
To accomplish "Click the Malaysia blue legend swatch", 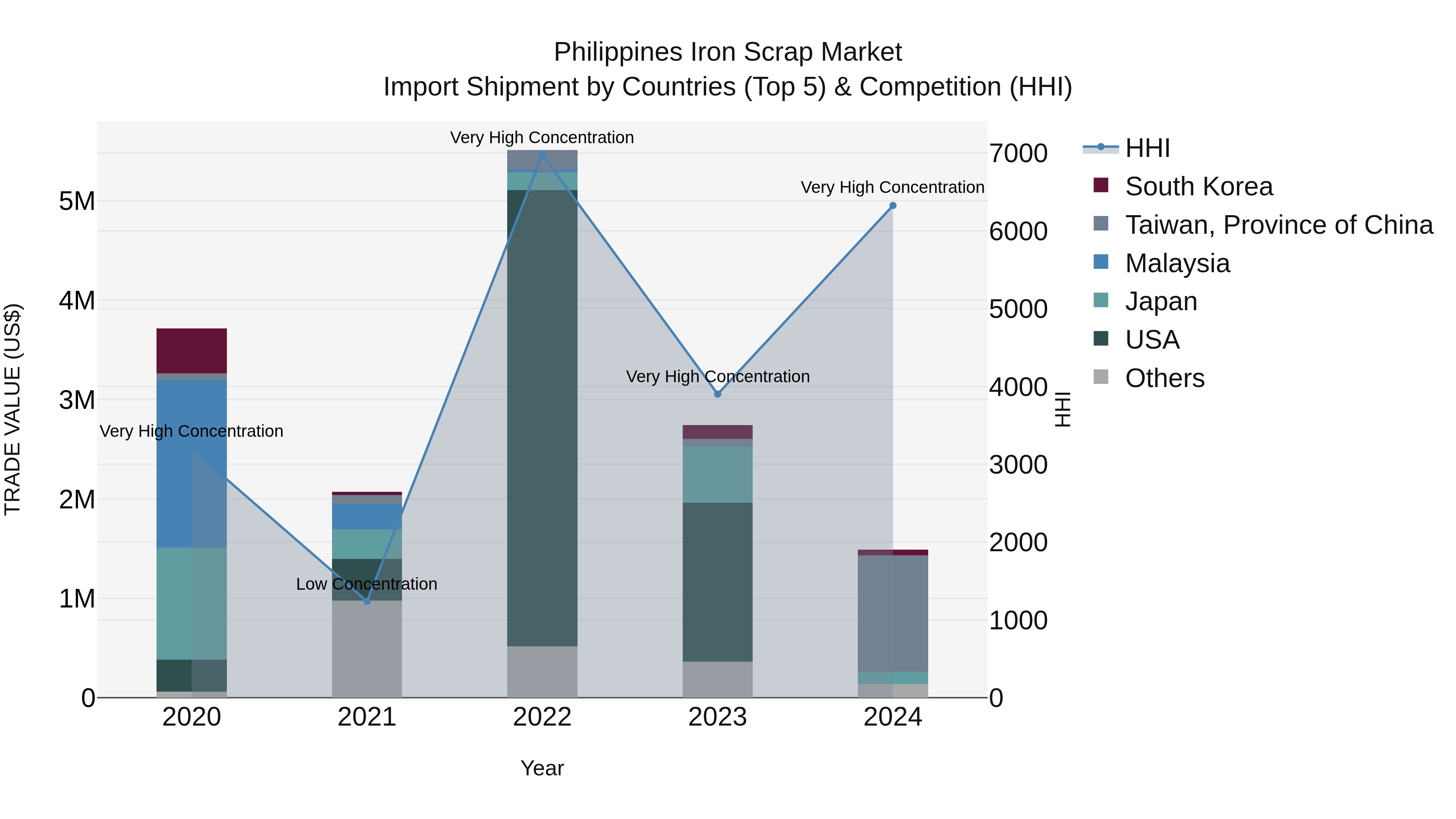I will [1101, 262].
